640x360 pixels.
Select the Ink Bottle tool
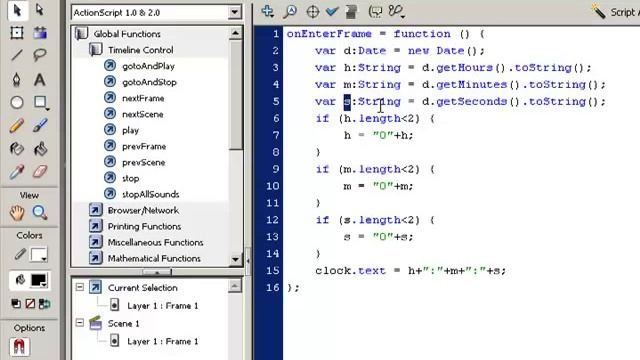[17, 149]
